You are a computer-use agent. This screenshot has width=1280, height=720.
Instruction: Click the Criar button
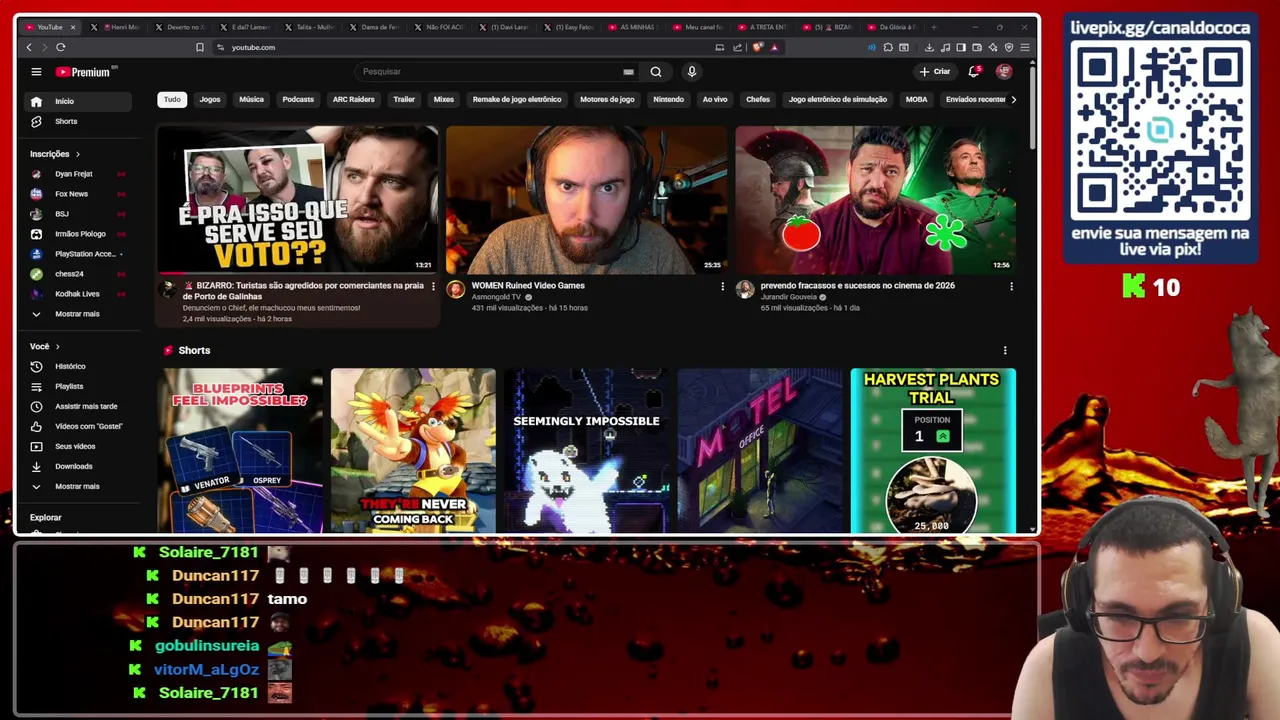[935, 72]
